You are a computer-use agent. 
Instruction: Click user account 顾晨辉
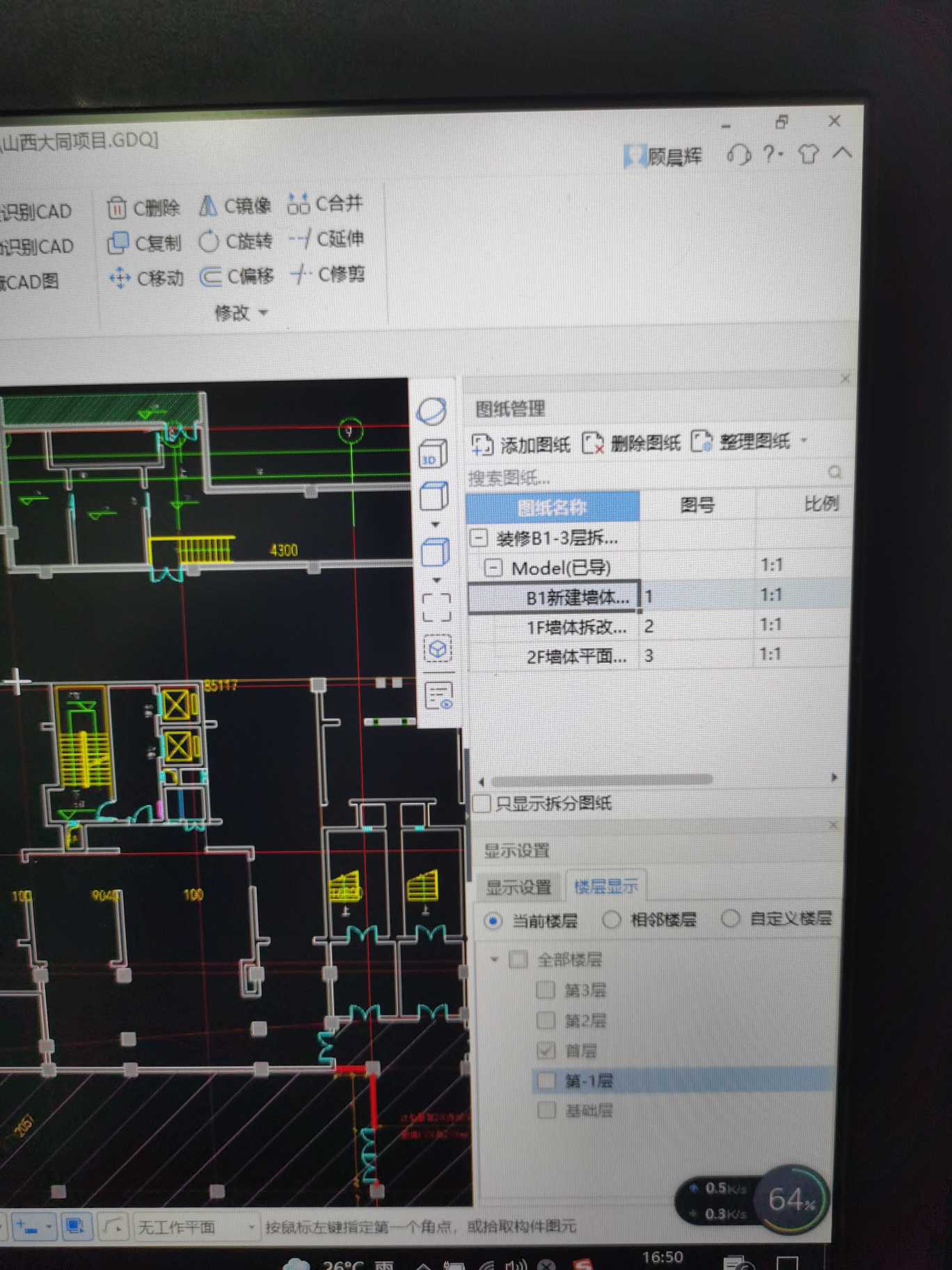coord(663,157)
